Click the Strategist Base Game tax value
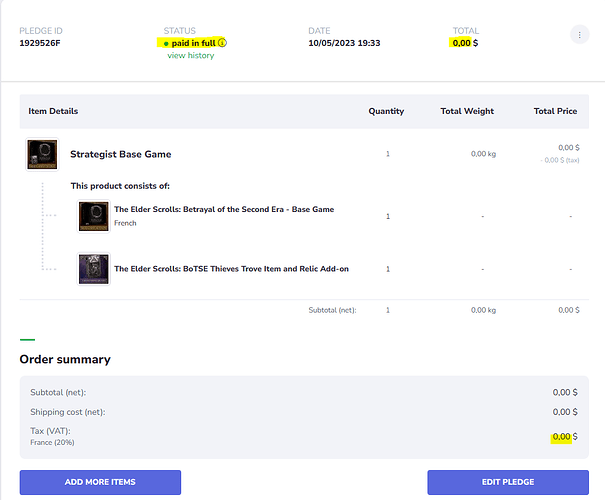 pyautogui.click(x=560, y=160)
